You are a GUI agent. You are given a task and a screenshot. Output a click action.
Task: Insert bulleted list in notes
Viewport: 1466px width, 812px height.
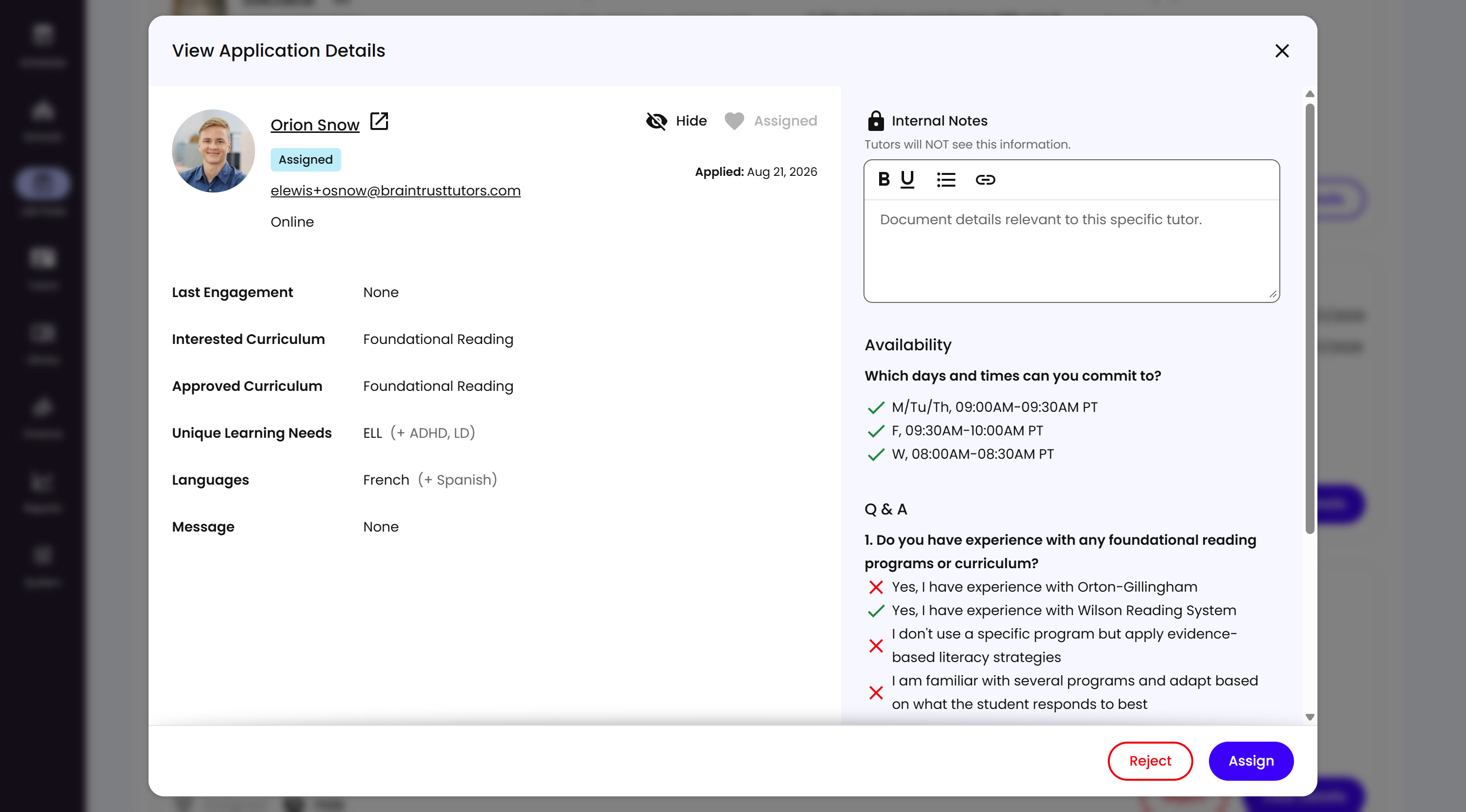click(x=946, y=180)
